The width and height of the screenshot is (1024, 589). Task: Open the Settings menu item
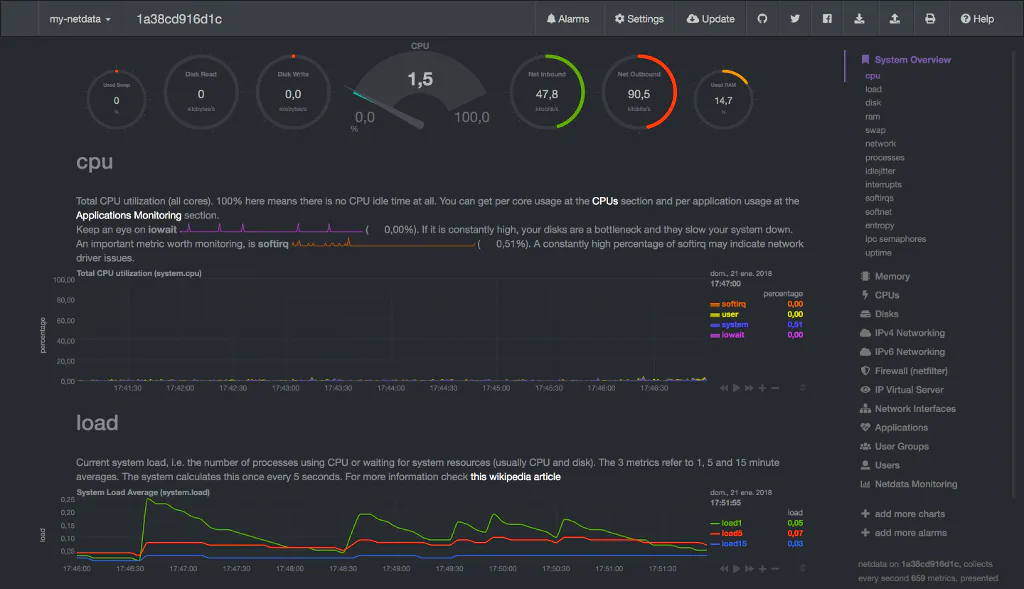point(639,19)
